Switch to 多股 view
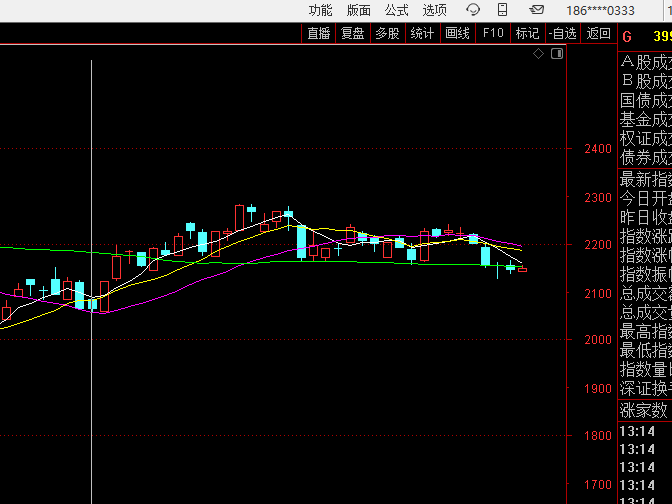The image size is (672, 504). [387, 33]
